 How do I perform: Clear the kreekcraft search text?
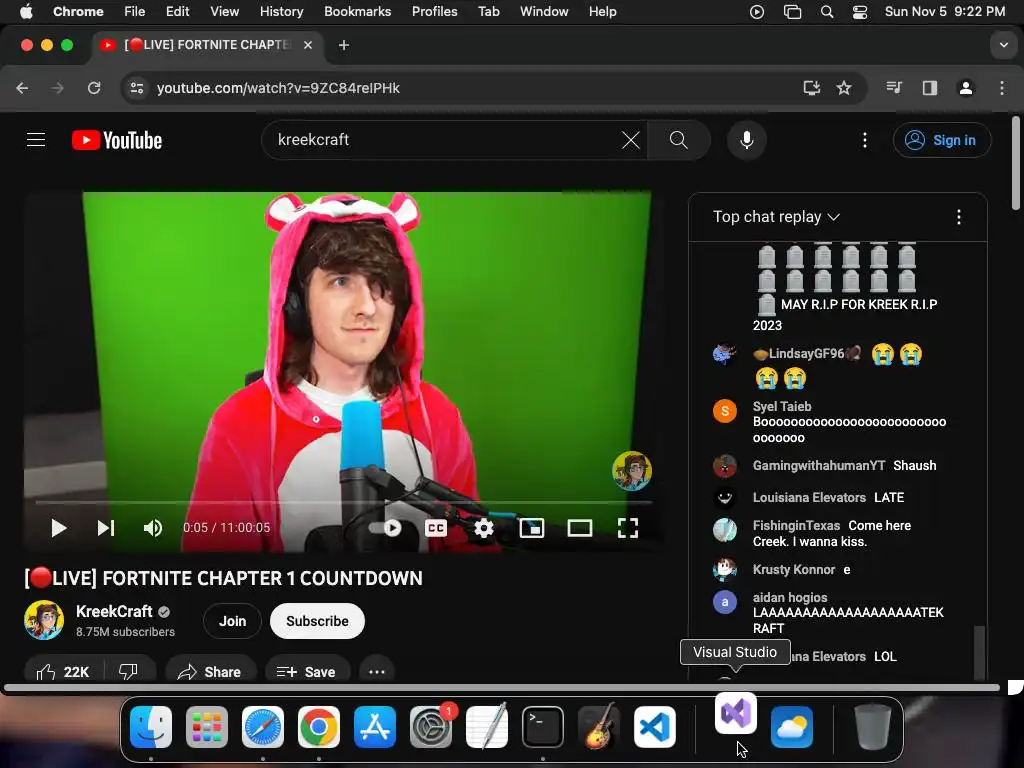pyautogui.click(x=630, y=140)
